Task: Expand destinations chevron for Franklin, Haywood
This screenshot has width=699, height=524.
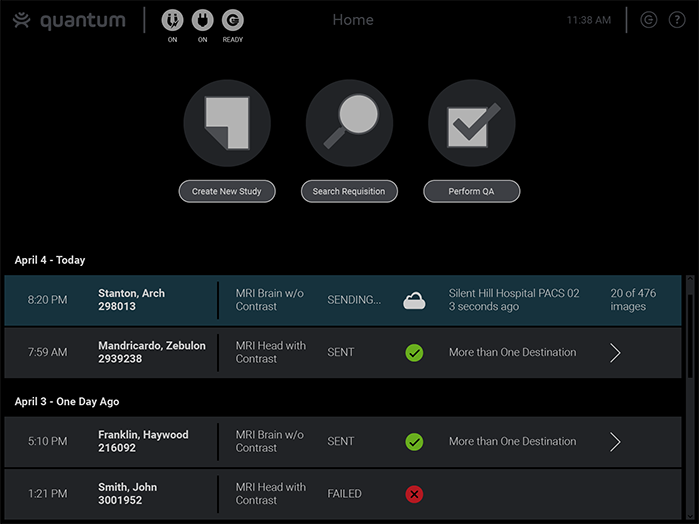Action: point(615,442)
